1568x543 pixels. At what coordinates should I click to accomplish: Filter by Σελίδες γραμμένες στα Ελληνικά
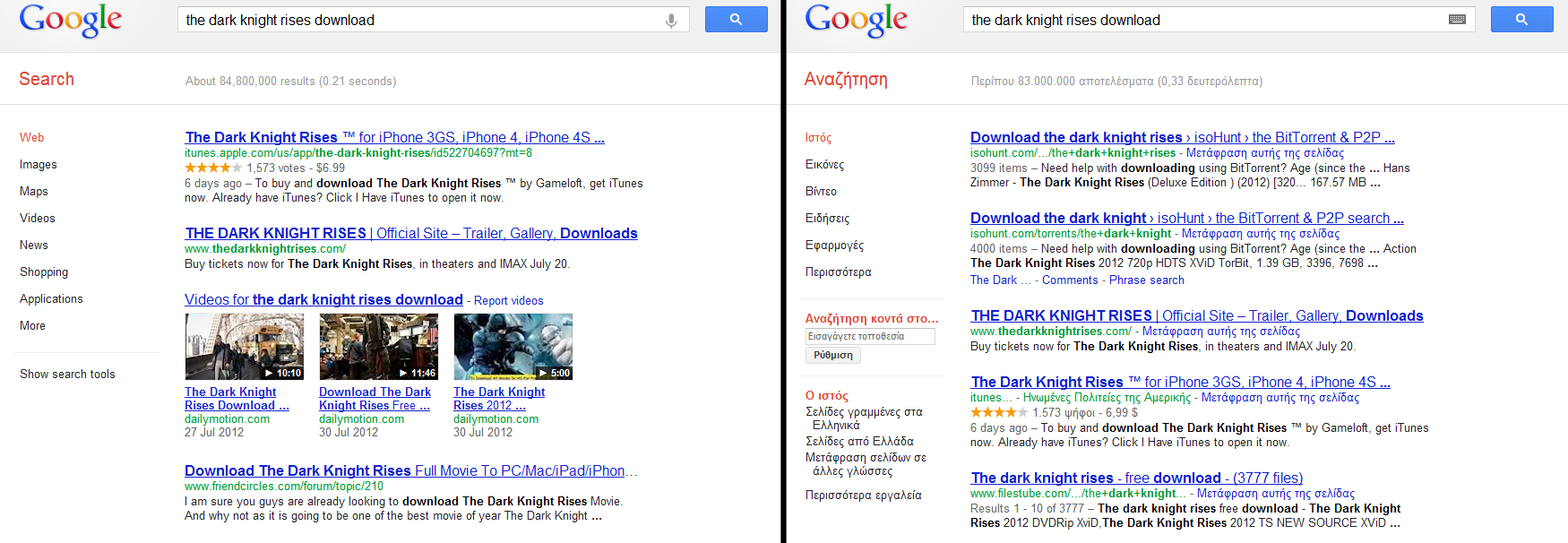(x=866, y=418)
